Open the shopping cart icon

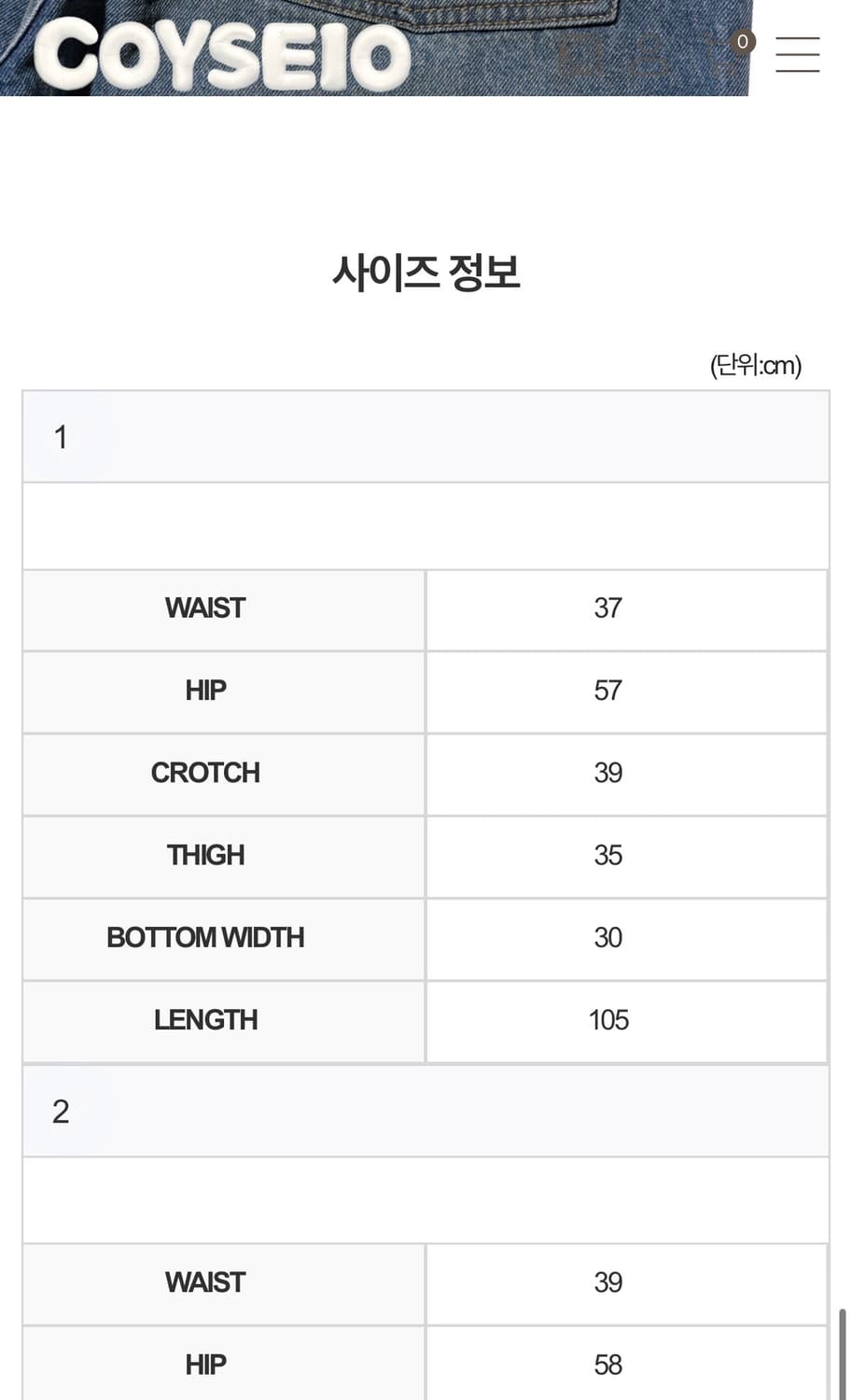[719, 56]
